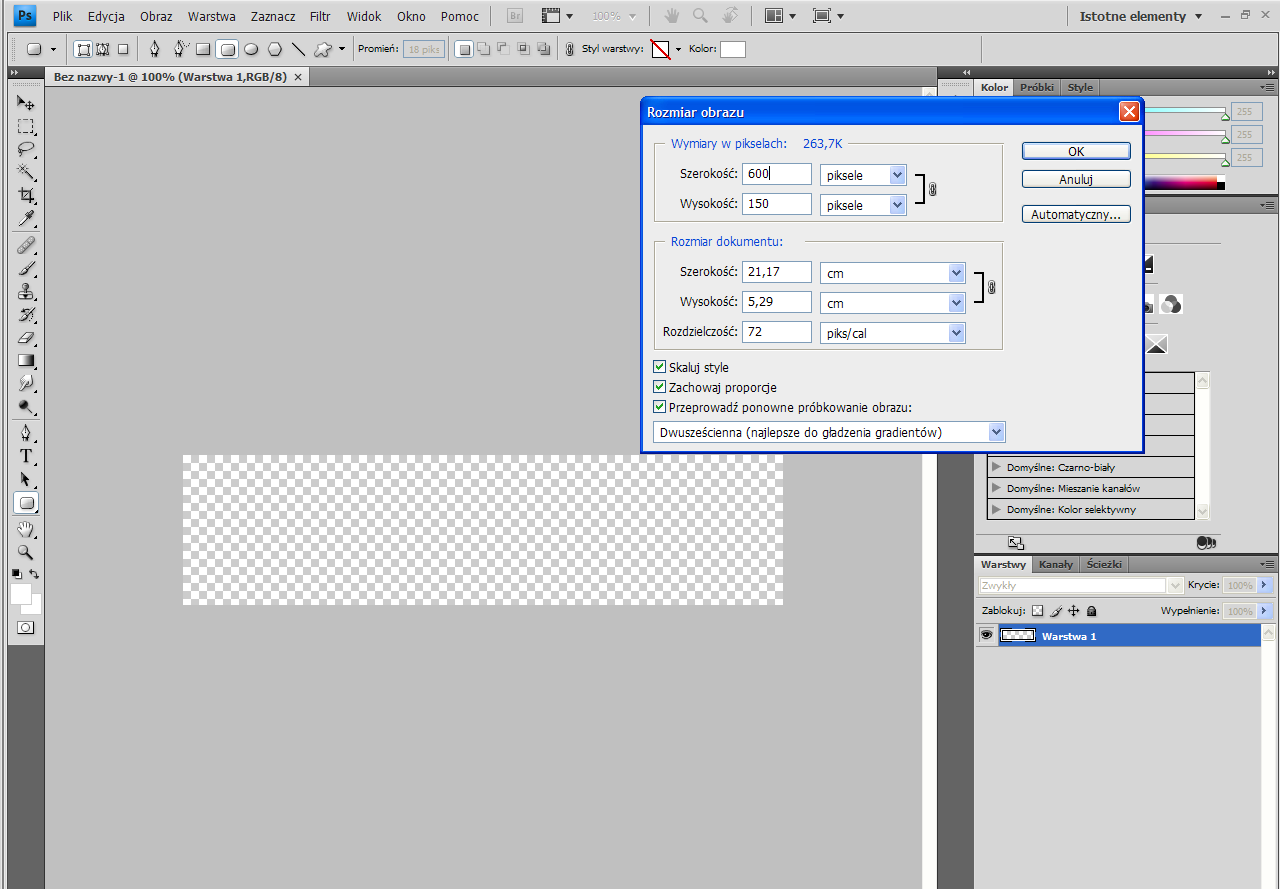Select the Magic Wand tool
The width and height of the screenshot is (1280, 889).
(26, 173)
